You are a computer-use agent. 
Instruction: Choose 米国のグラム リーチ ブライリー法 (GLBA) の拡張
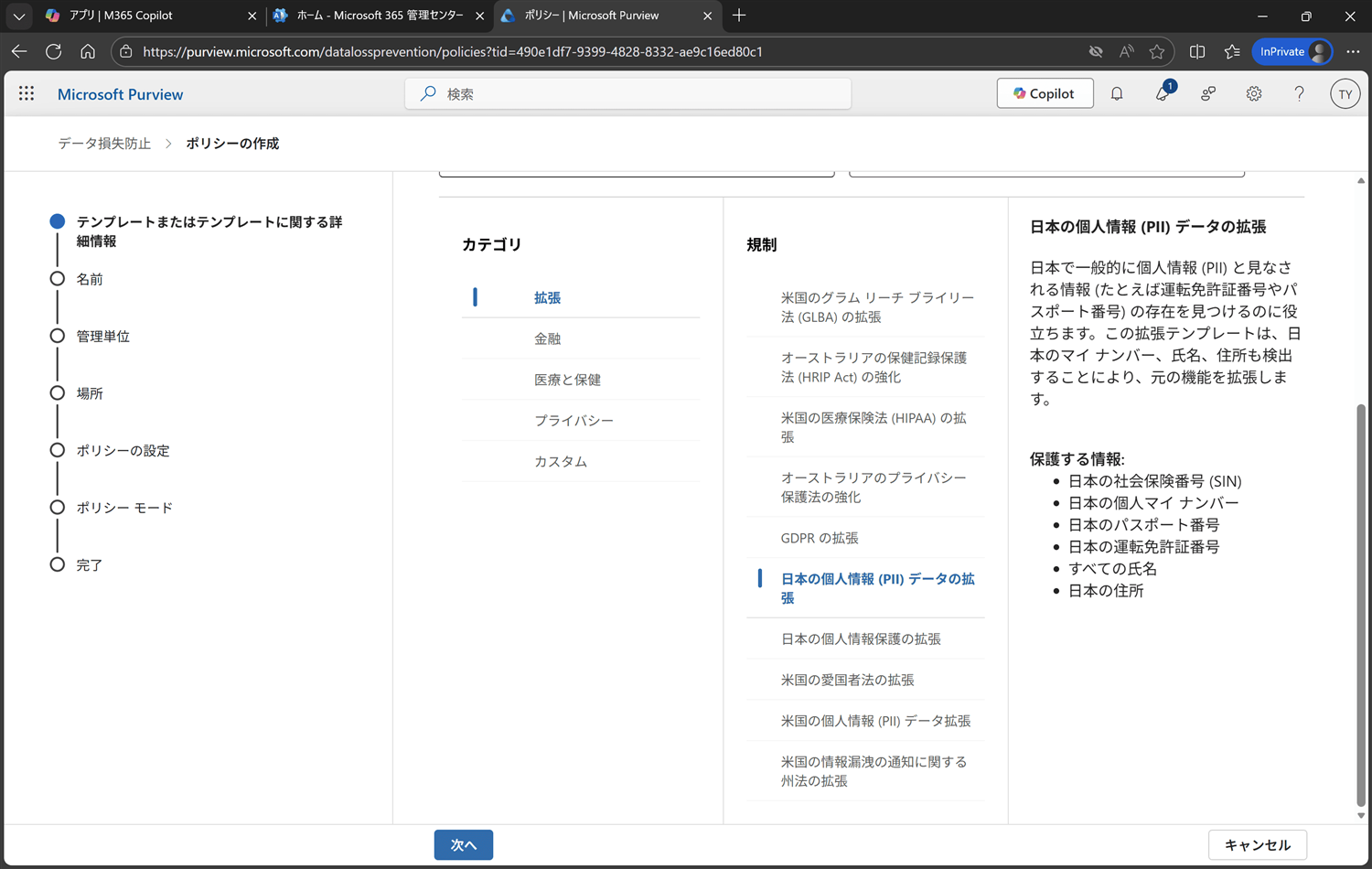click(x=865, y=307)
